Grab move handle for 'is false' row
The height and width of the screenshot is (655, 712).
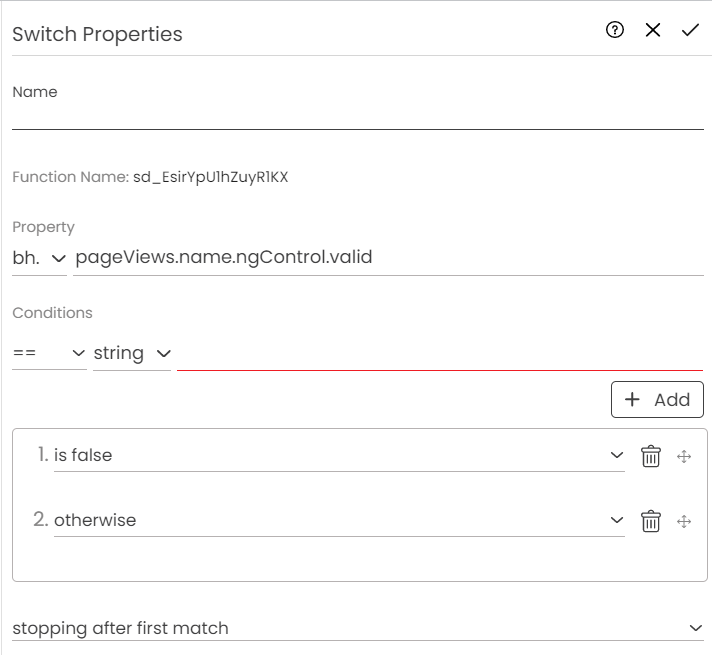click(x=685, y=456)
